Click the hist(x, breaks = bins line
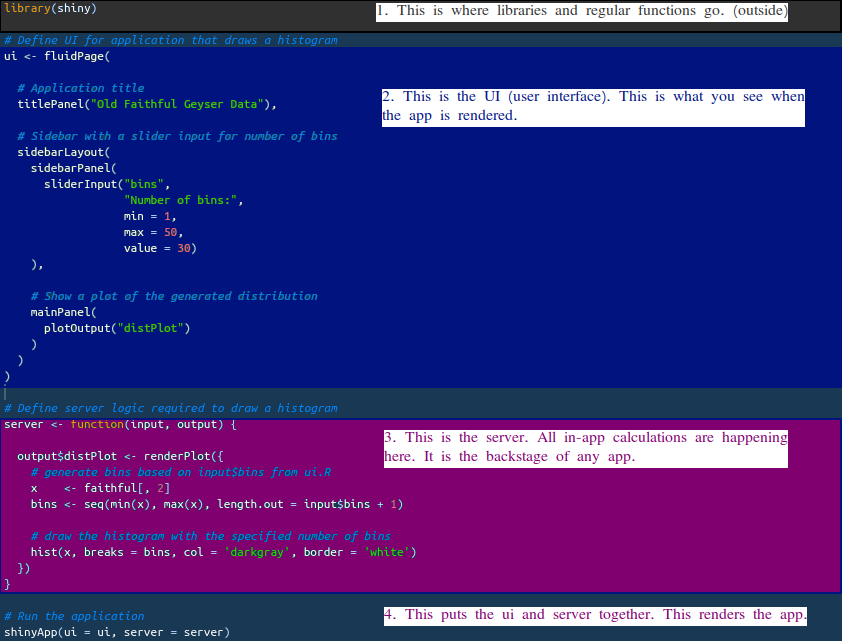The height and width of the screenshot is (641, 842). point(223,552)
